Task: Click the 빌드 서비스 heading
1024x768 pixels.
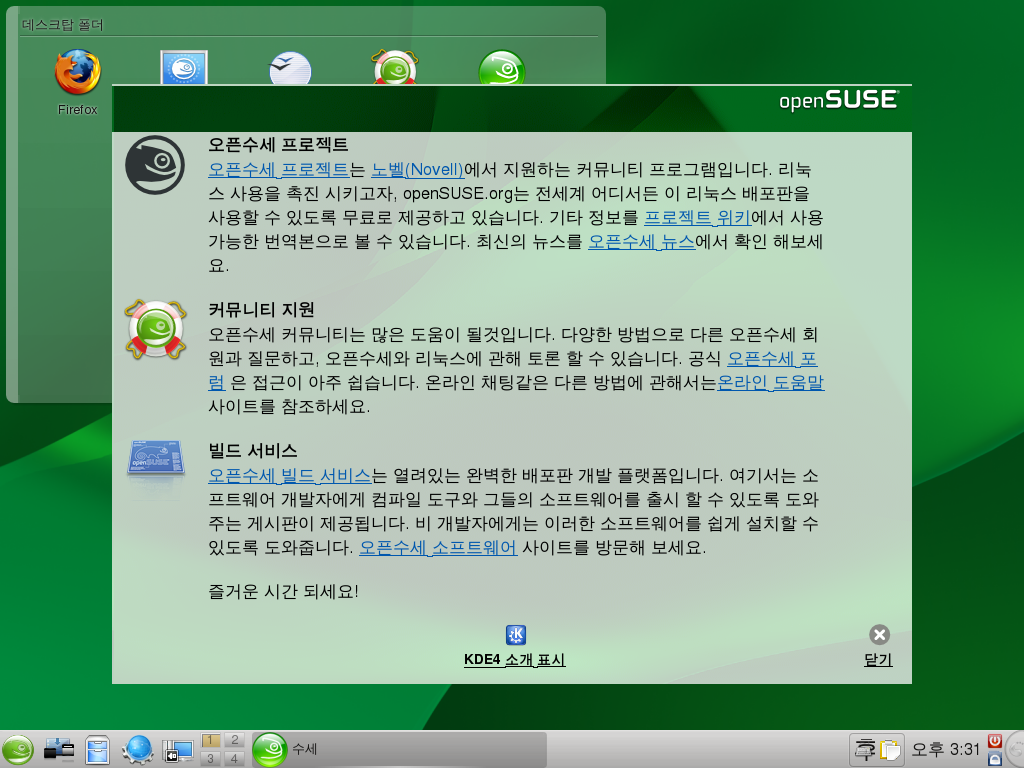Action: pos(253,451)
